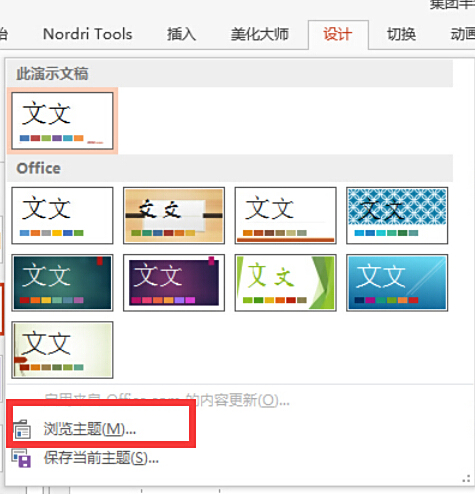Apply the default white Office theme

62,215
